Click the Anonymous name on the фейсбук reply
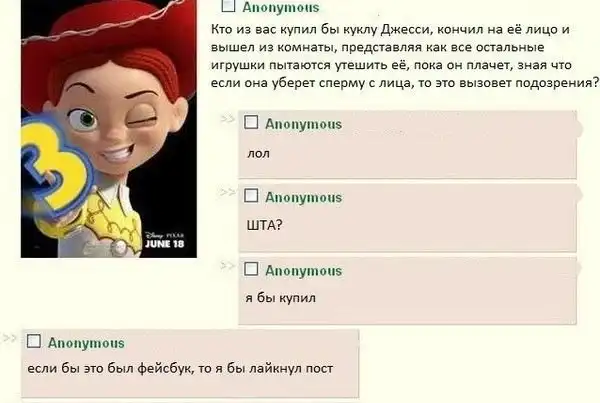 86,343
